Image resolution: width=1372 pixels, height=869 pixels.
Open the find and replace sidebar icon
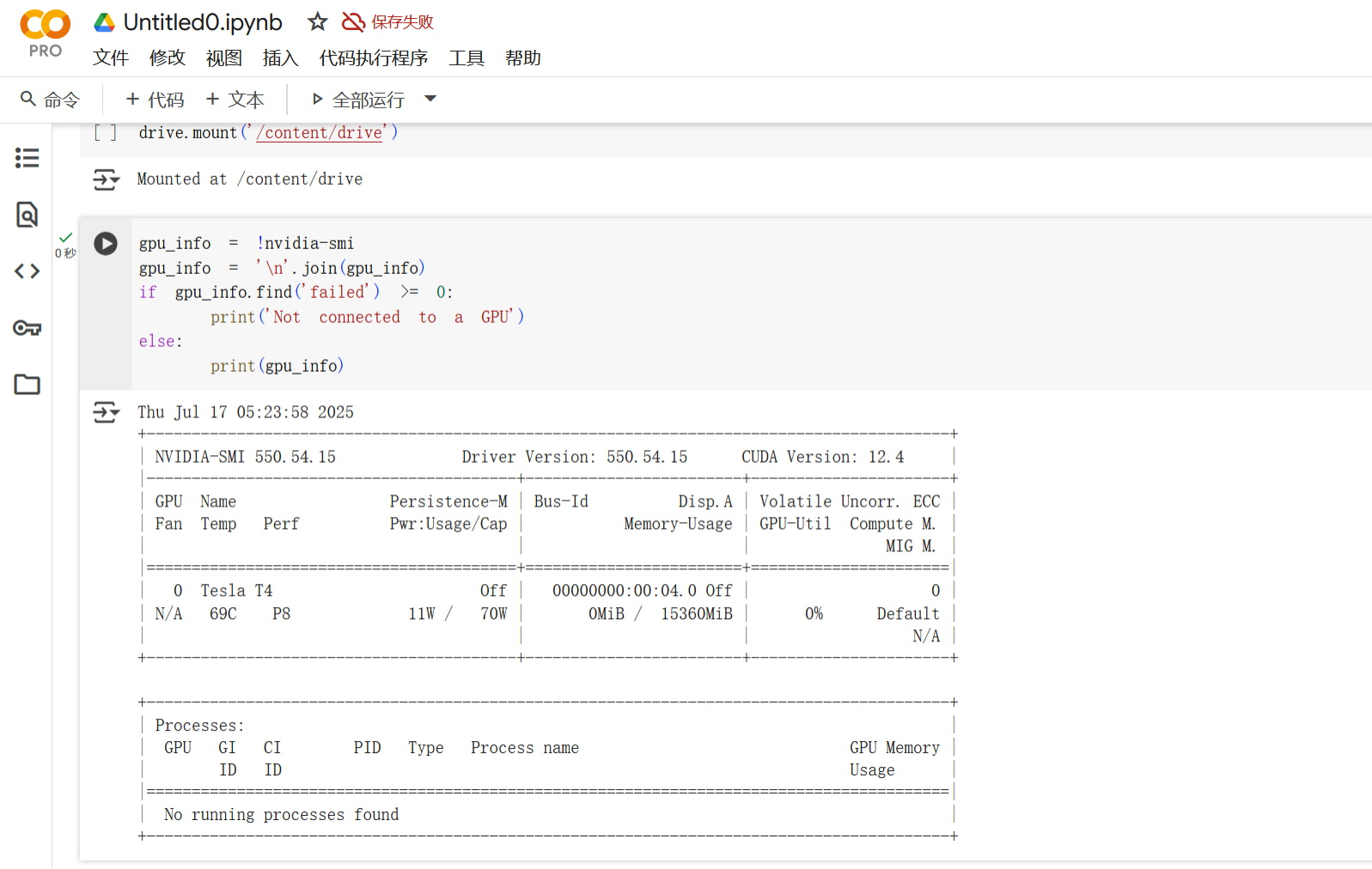(27, 215)
